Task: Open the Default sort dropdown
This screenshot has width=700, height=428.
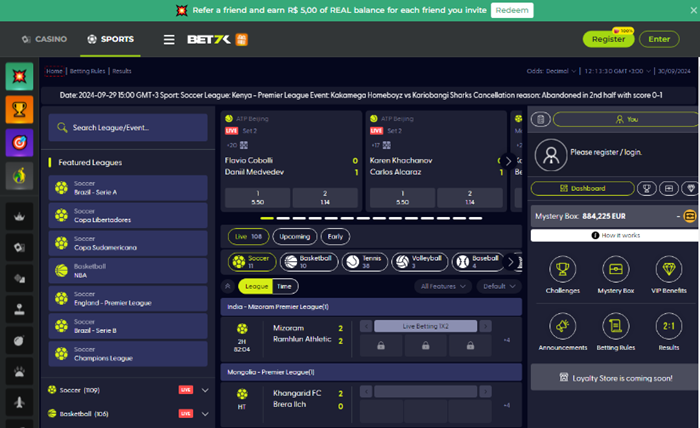Action: tap(499, 286)
